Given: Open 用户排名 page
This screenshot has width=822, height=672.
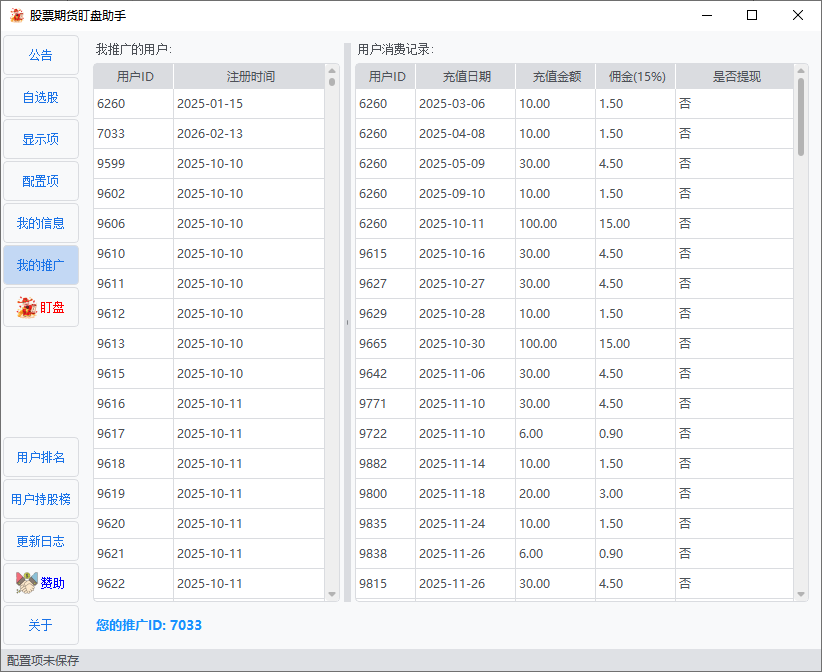Looking at the screenshot, I should coord(41,457).
